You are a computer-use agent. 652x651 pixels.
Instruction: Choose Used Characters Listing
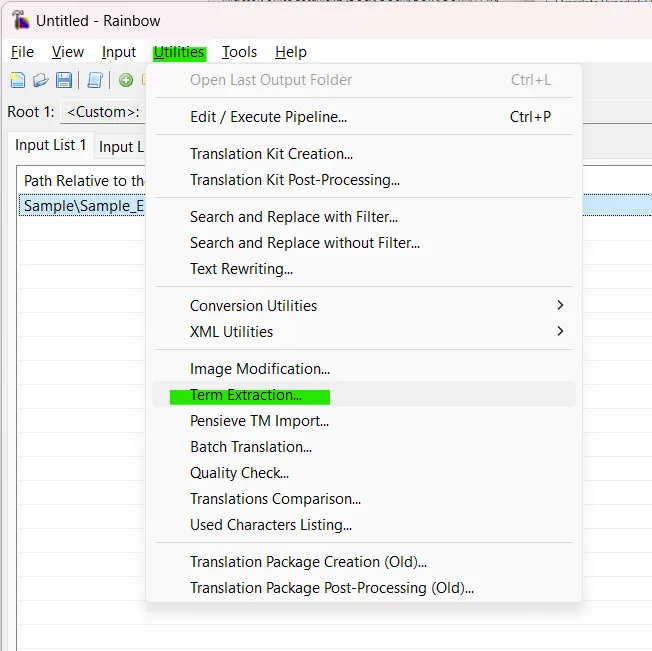tap(364, 525)
